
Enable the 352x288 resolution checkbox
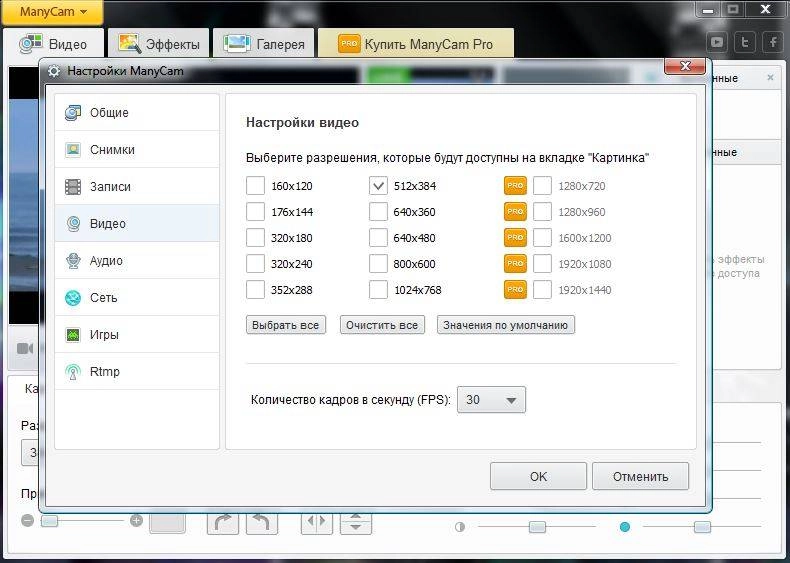255,289
